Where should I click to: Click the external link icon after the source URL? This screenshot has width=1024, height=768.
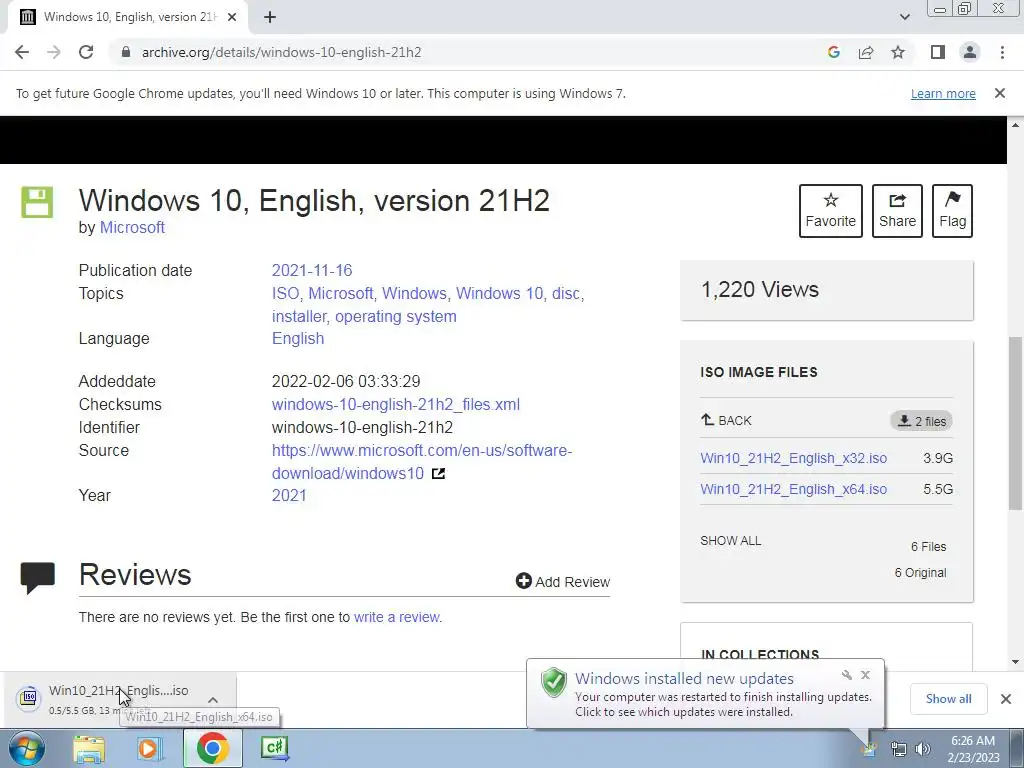coord(438,473)
